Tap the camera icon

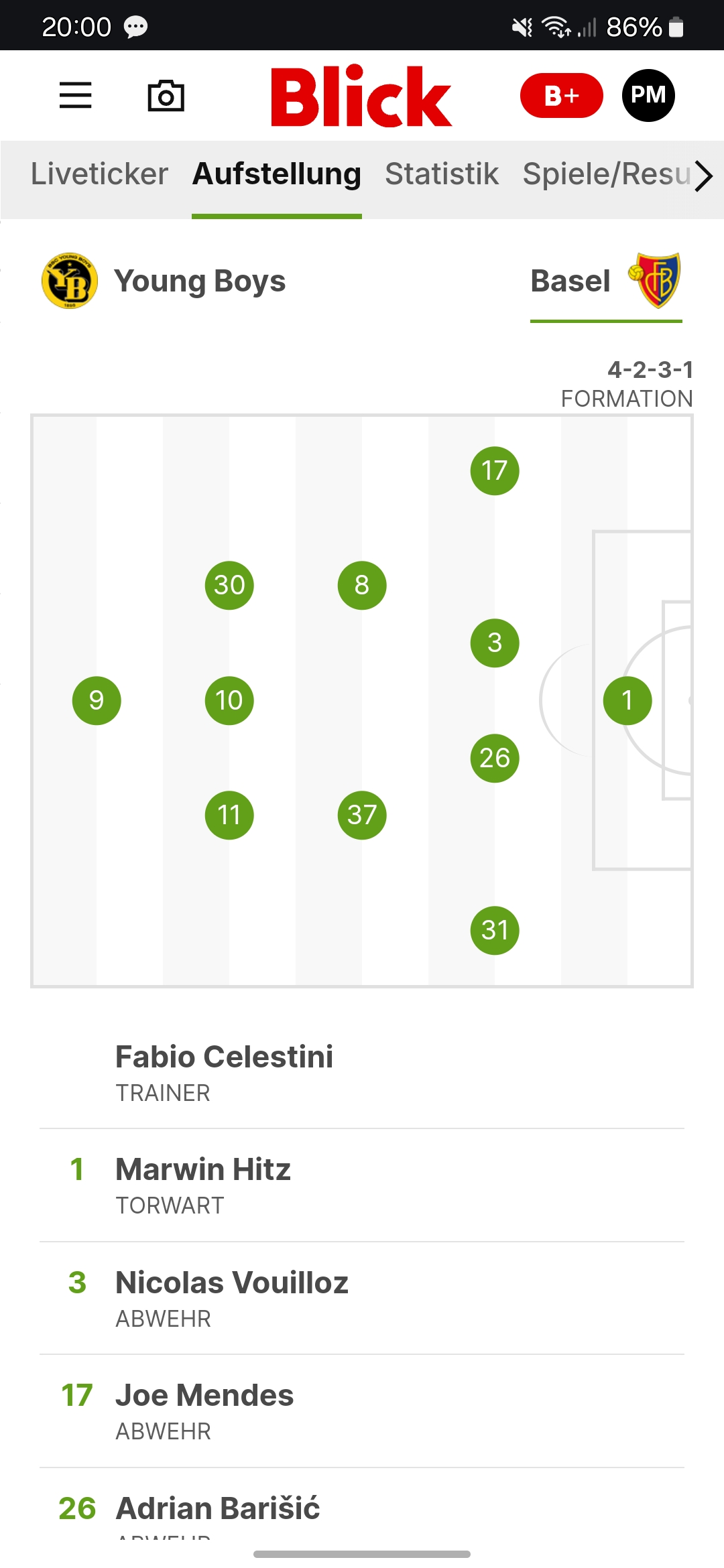point(166,96)
